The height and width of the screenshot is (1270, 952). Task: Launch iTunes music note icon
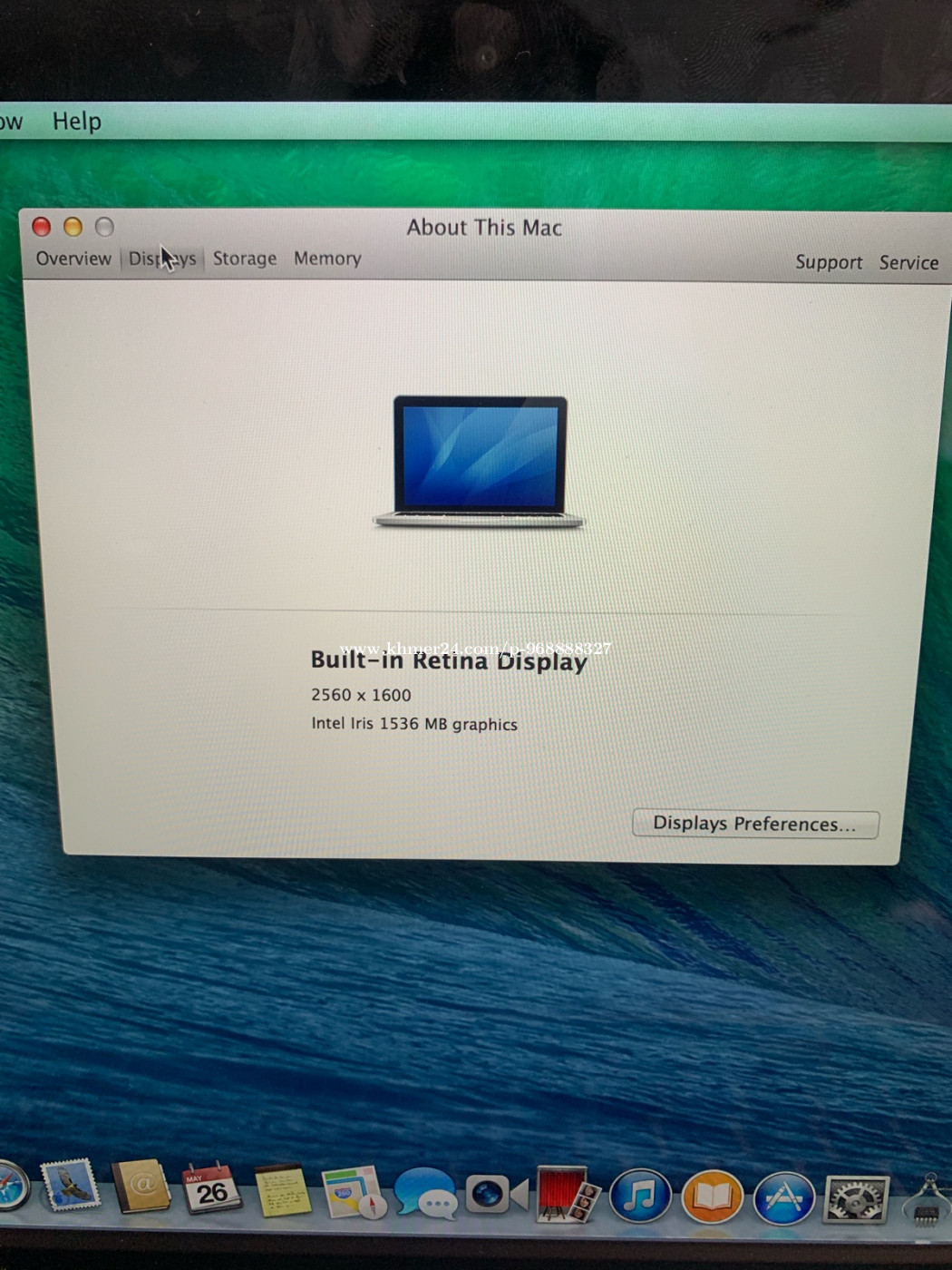point(640,1196)
